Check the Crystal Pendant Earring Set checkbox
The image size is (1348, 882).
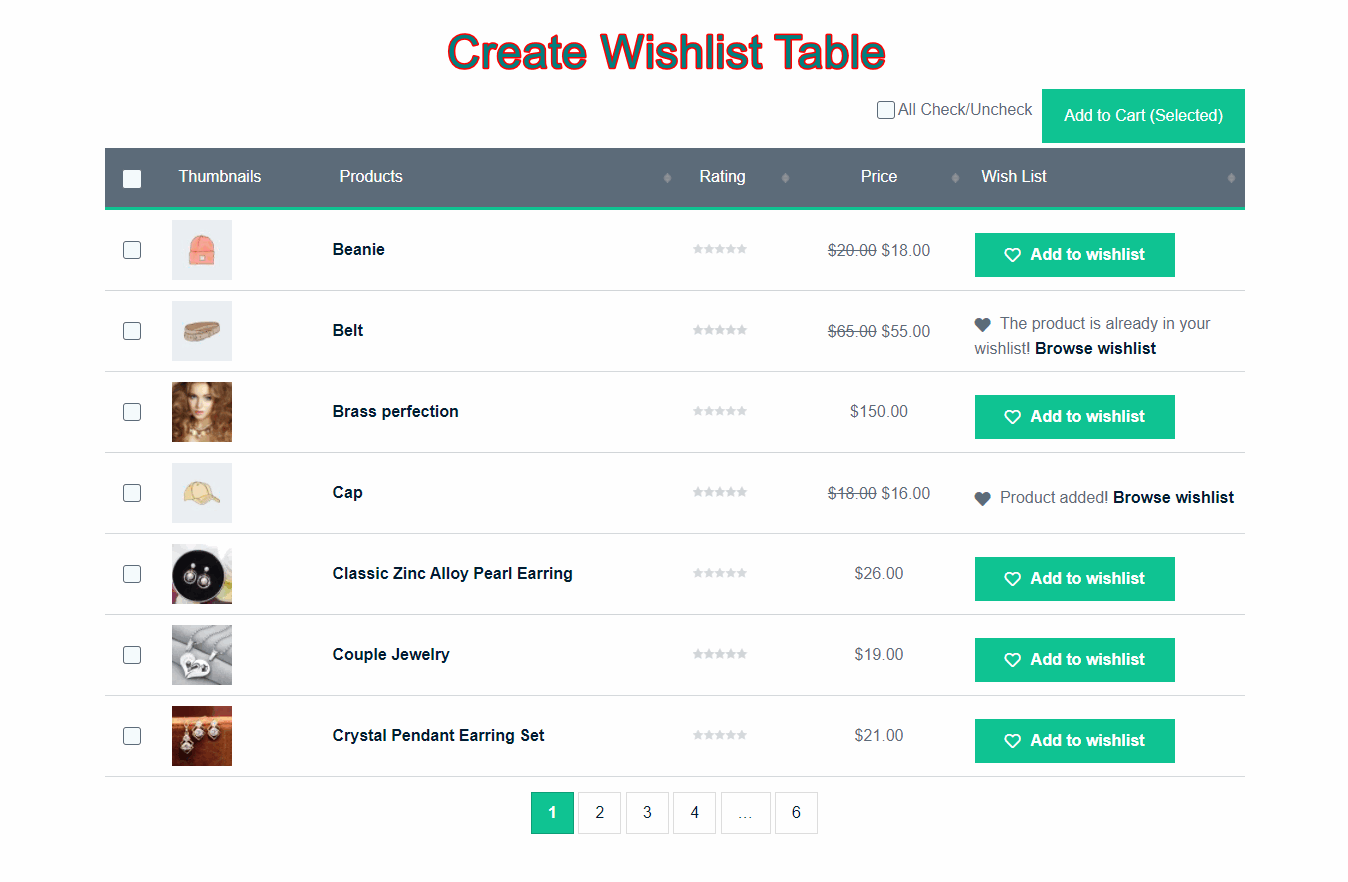click(132, 736)
